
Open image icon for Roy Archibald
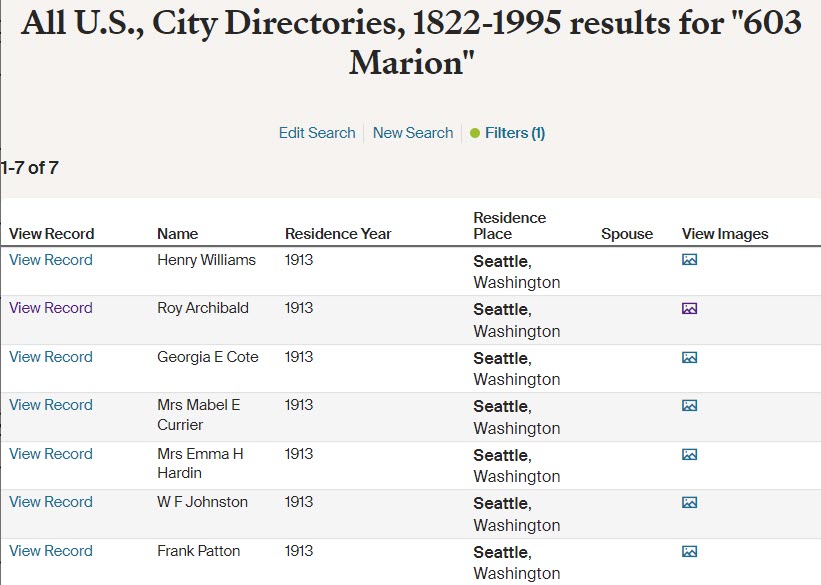[689, 309]
